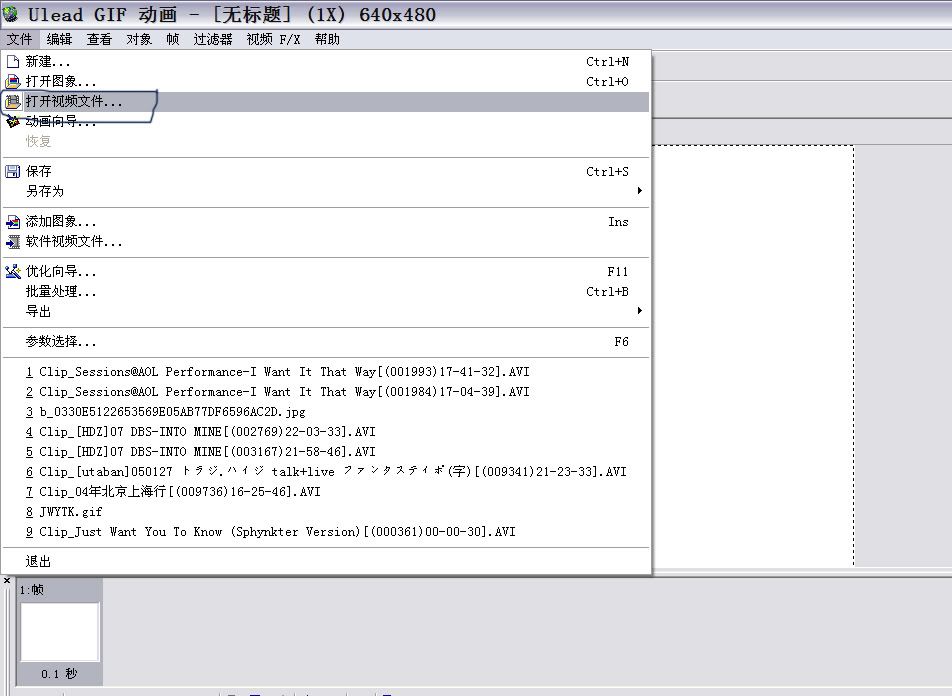Open recent file 2 ending 17-04-39.AVI
Screen dimensions: 952x696
(326, 392)
